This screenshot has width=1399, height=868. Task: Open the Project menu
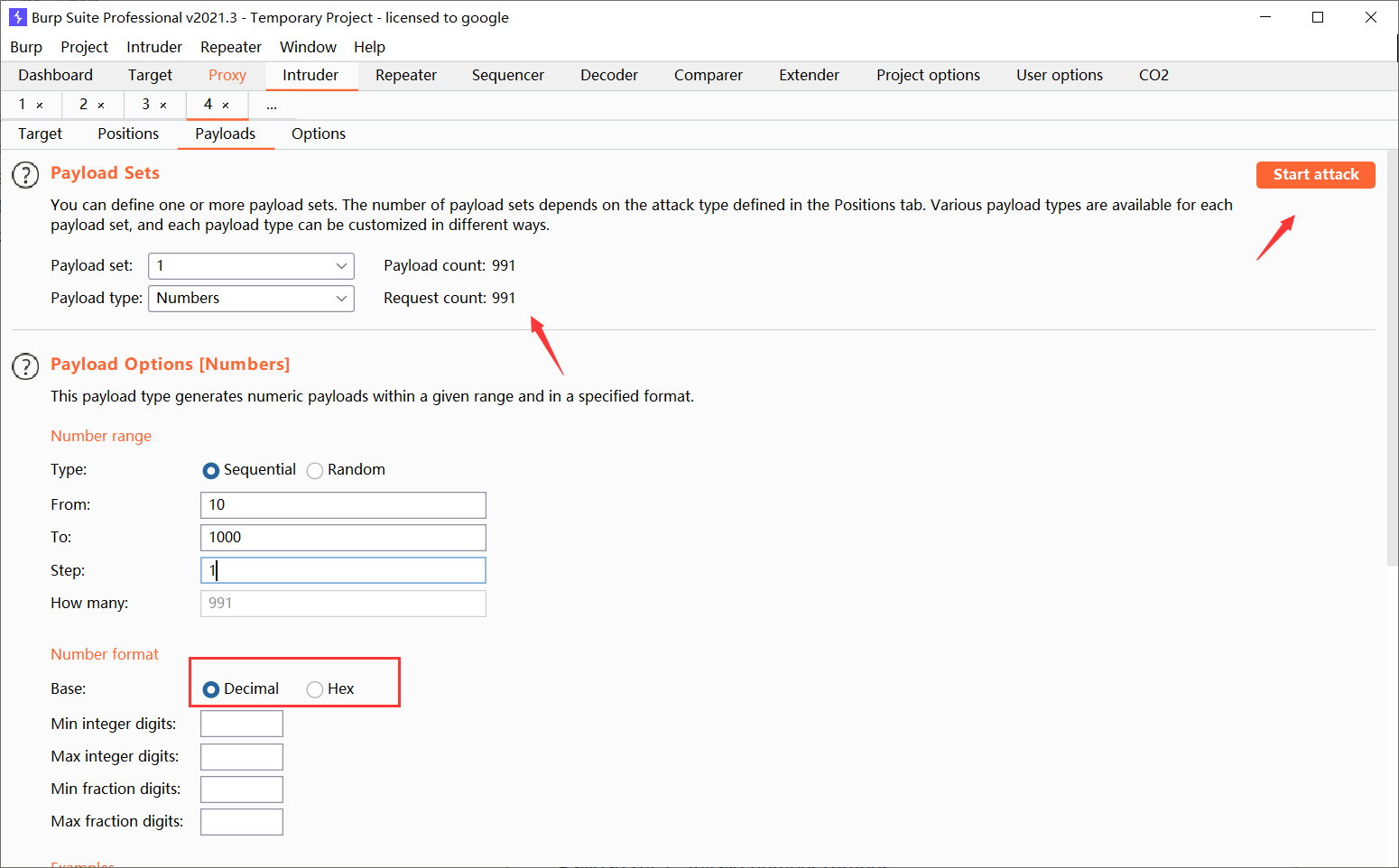click(x=84, y=47)
